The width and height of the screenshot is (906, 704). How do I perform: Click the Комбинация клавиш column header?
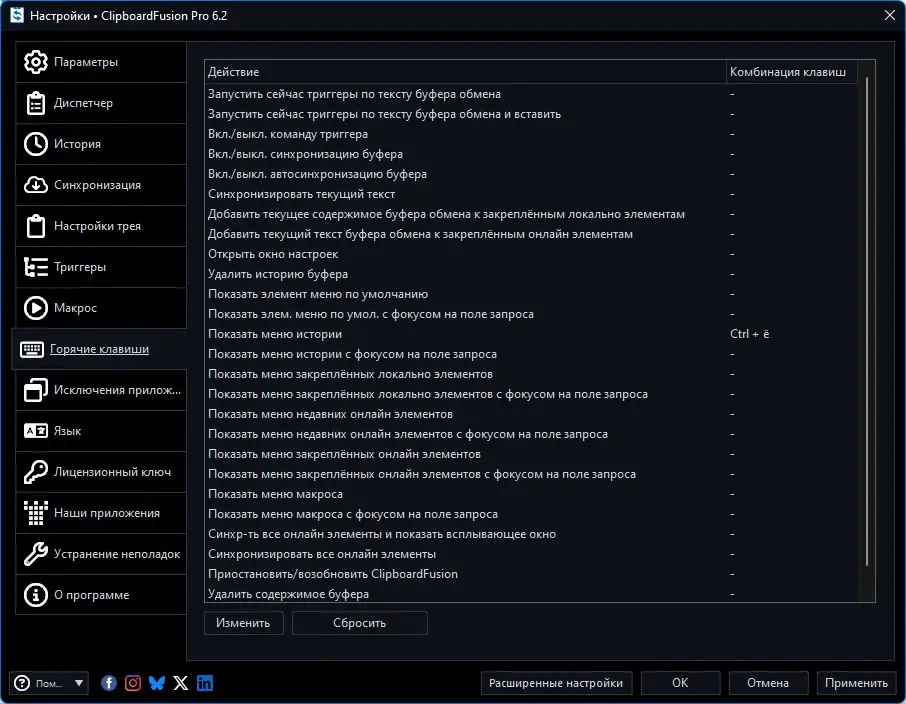(792, 72)
